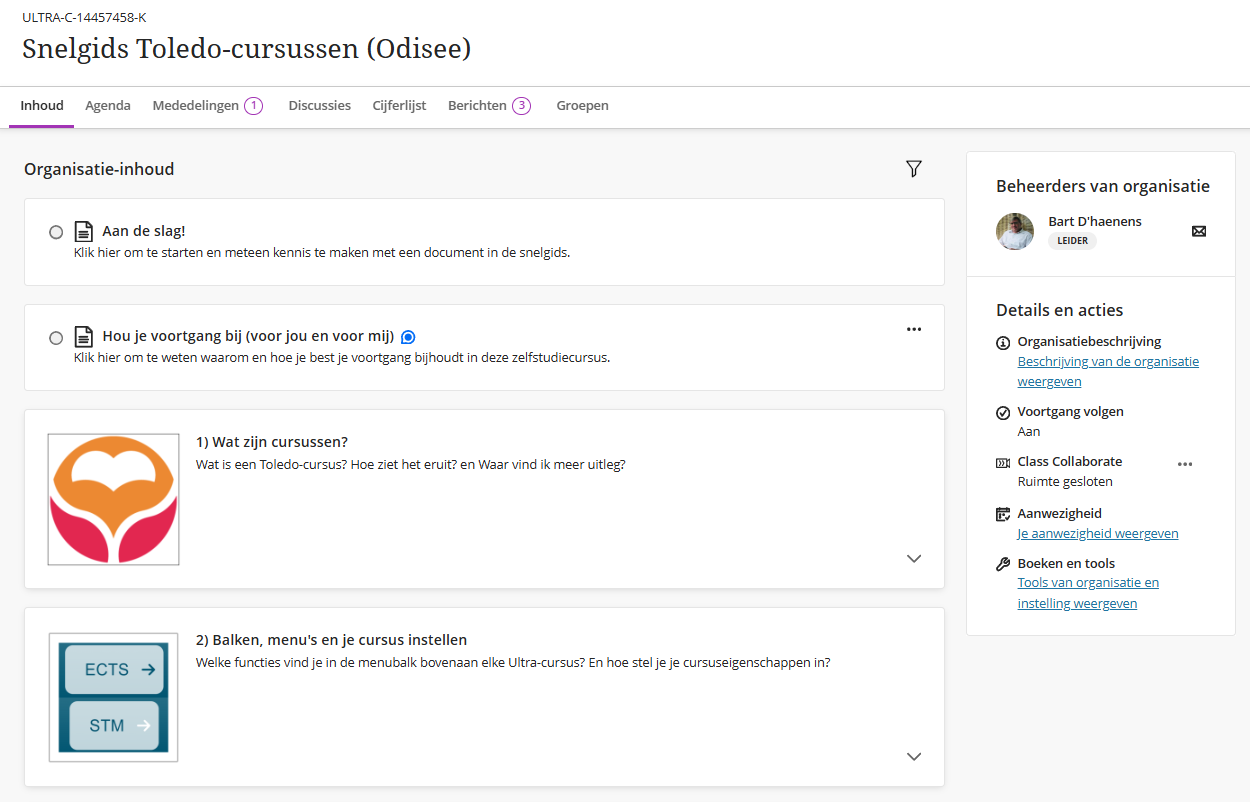
Task: View the Cijferlijst tab
Action: 399,106
